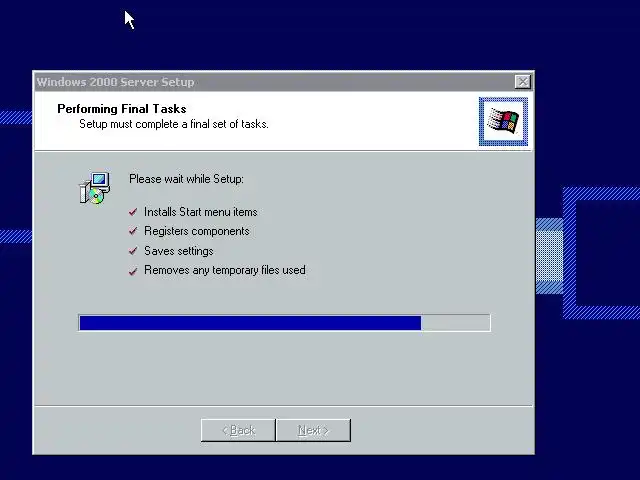Click the checkmark beside Registers components
The width and height of the screenshot is (640, 480).
point(133,231)
